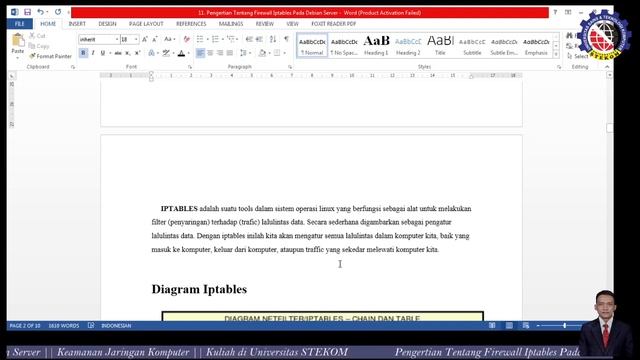
Task: Center the paragraph text
Action: click(210, 53)
